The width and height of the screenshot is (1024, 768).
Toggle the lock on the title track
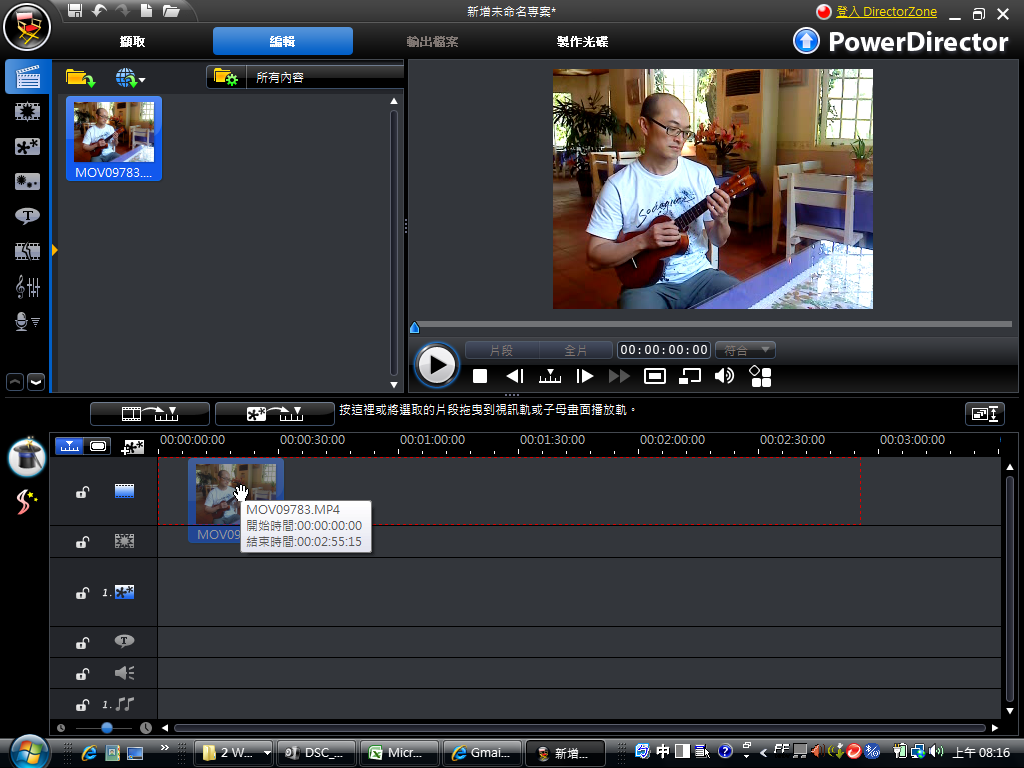[x=83, y=642]
